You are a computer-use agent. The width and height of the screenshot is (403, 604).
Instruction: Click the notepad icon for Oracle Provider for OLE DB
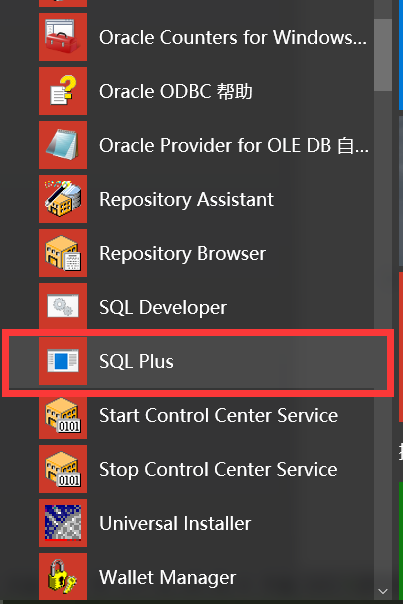click(63, 145)
